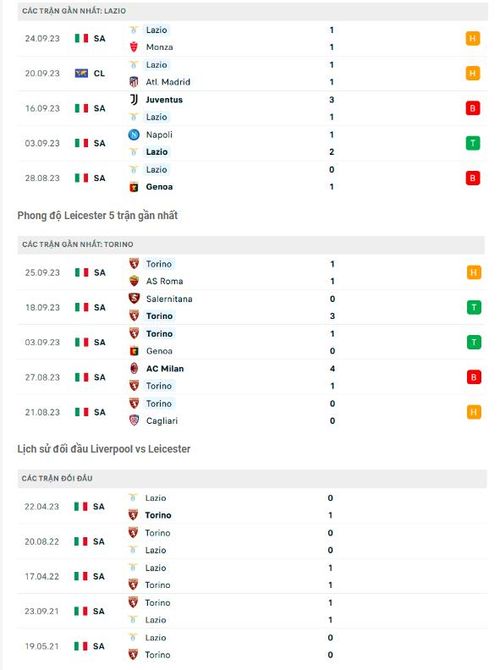This screenshot has height=670, width=500.
Task: Click the AS Roma crest icon
Action: pos(134,281)
